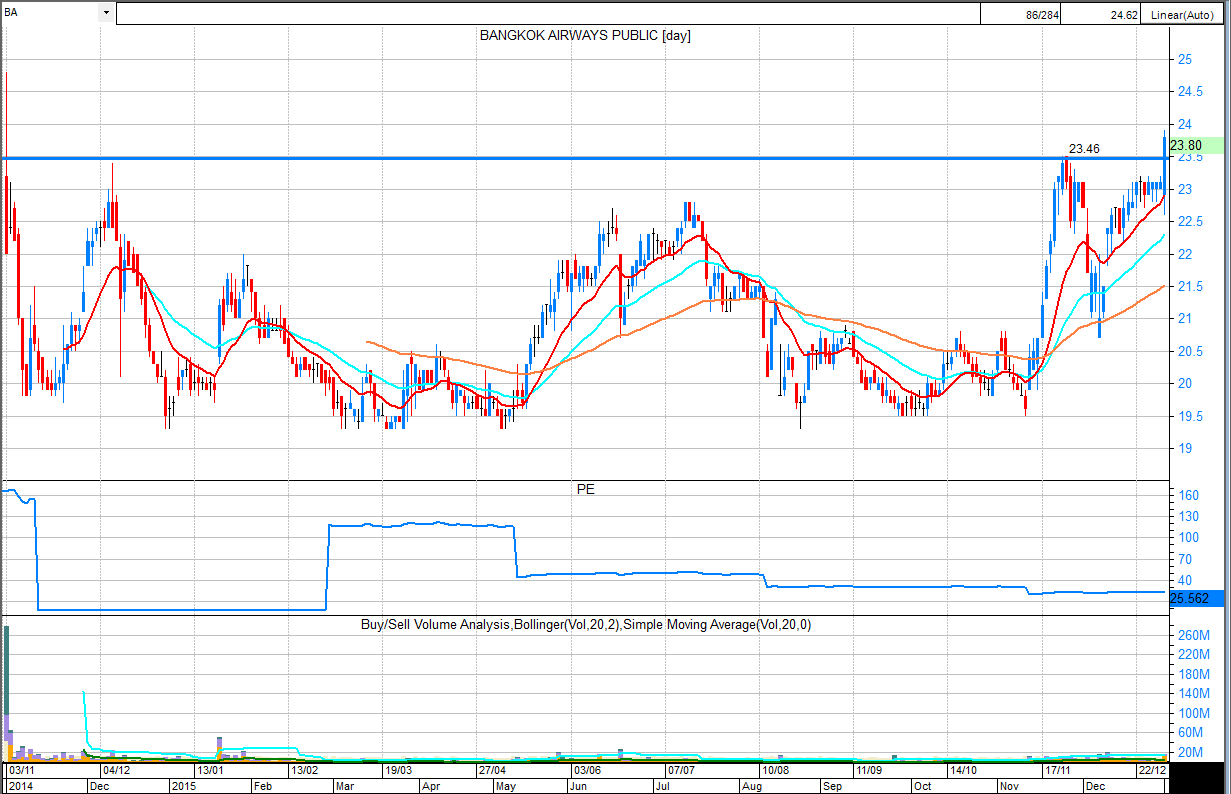
Task: Open the BA symbol dropdown arrow
Action: pos(106,13)
